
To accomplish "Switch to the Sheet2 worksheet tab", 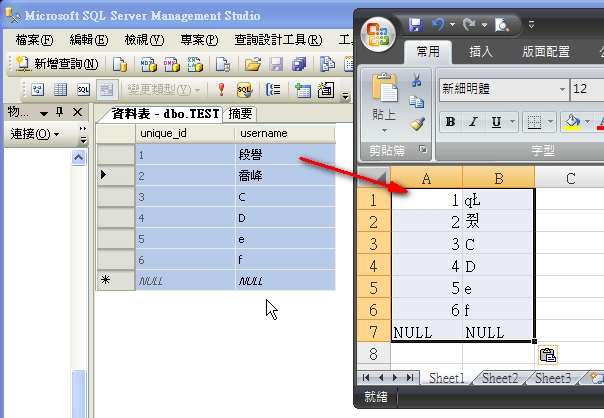I will [x=500, y=378].
